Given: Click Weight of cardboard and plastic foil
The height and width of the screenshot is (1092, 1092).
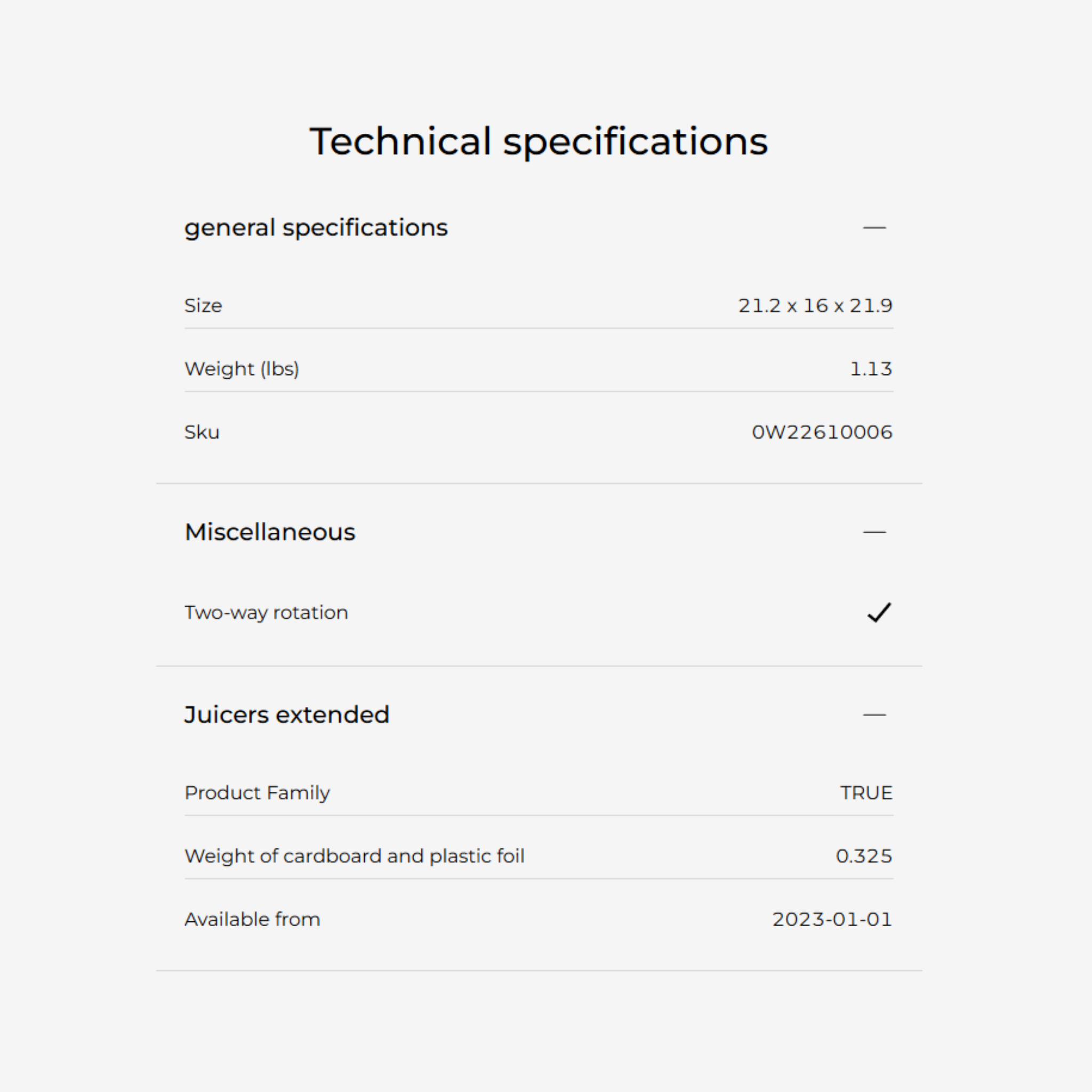Looking at the screenshot, I should tap(355, 856).
